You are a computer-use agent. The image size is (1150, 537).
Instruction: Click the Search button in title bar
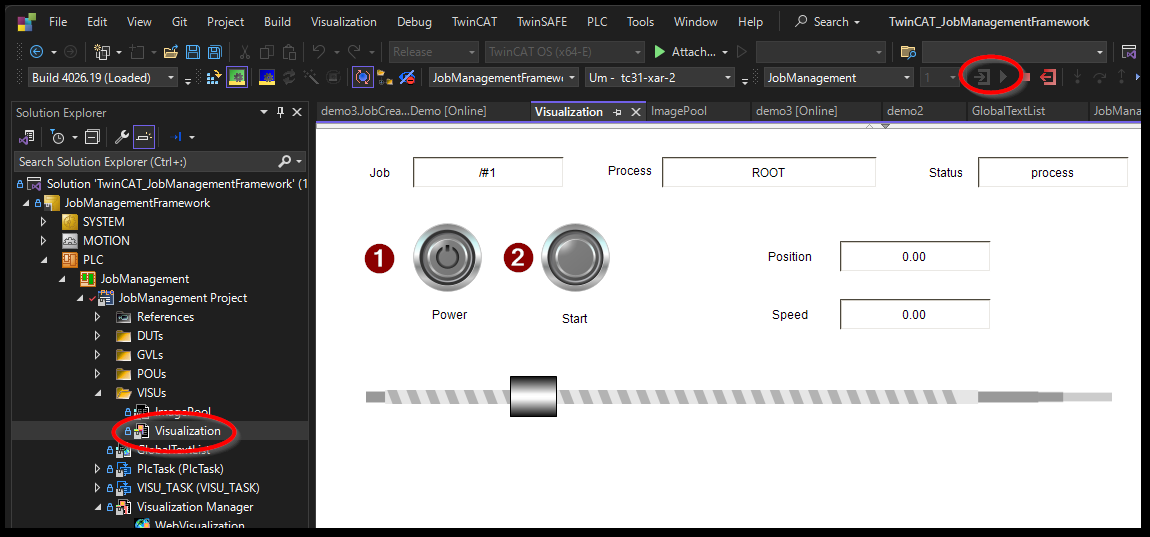828,22
